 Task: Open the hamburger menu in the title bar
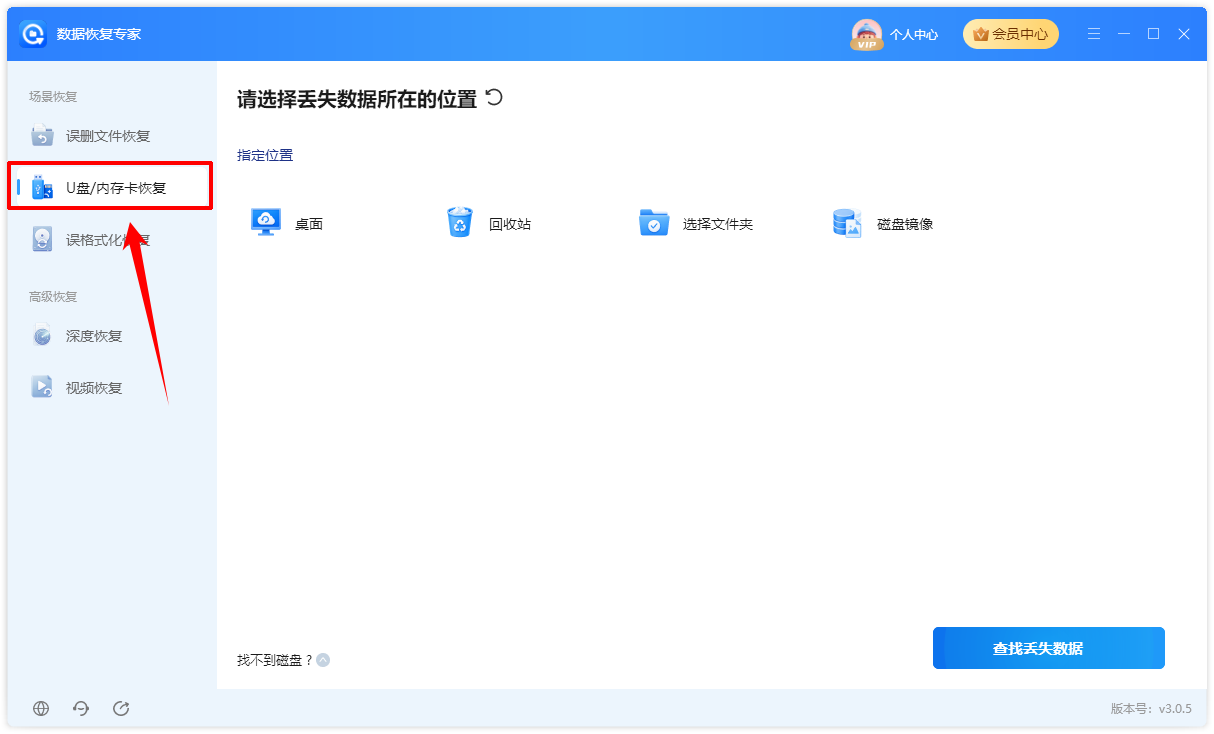(1094, 34)
